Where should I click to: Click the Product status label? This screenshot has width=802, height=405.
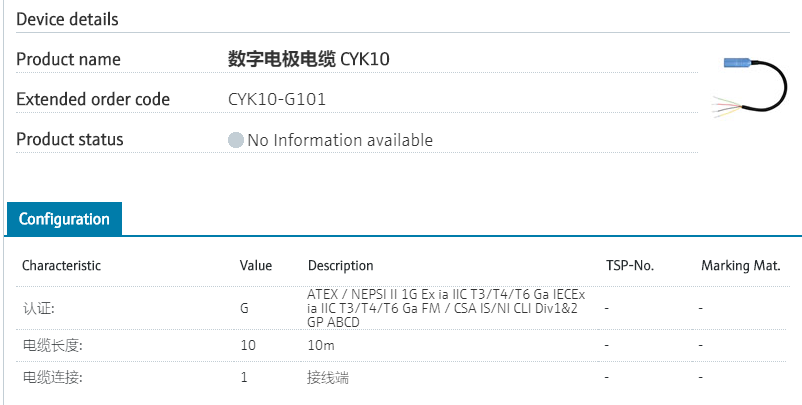click(70, 139)
